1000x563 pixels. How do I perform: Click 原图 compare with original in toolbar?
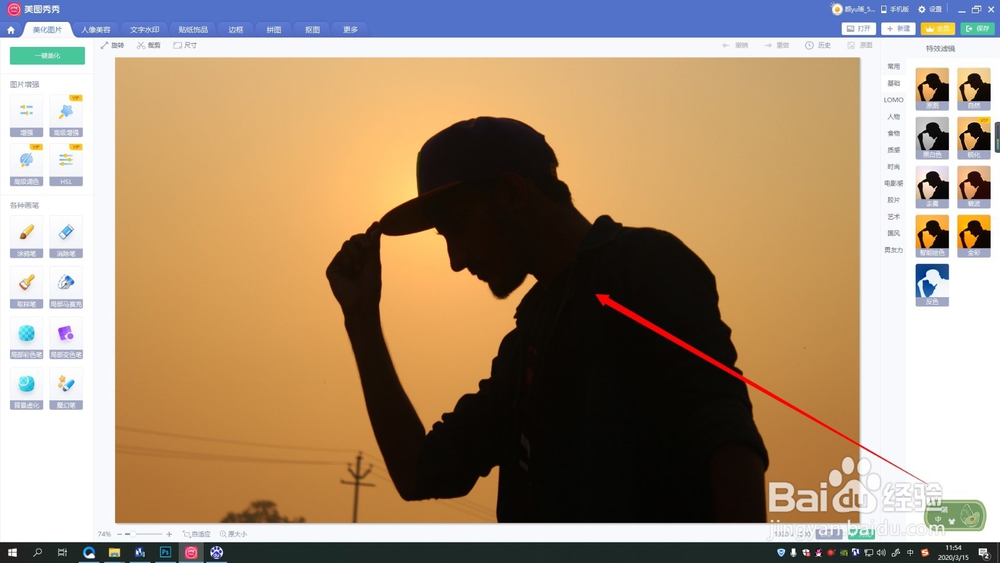tap(860, 45)
